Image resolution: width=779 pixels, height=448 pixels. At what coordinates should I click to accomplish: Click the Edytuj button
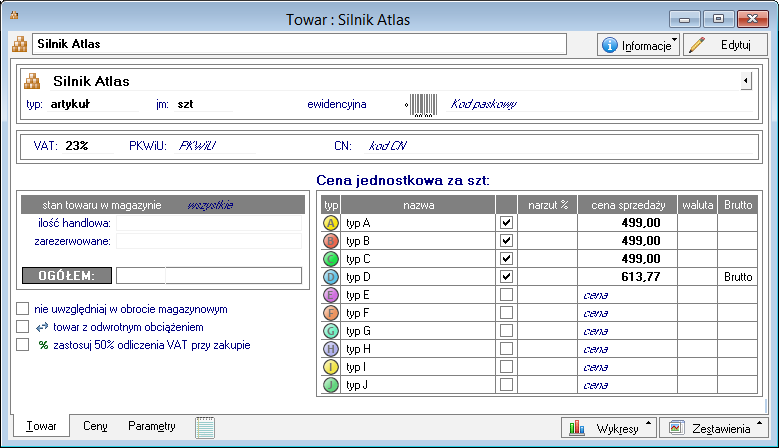coord(725,45)
